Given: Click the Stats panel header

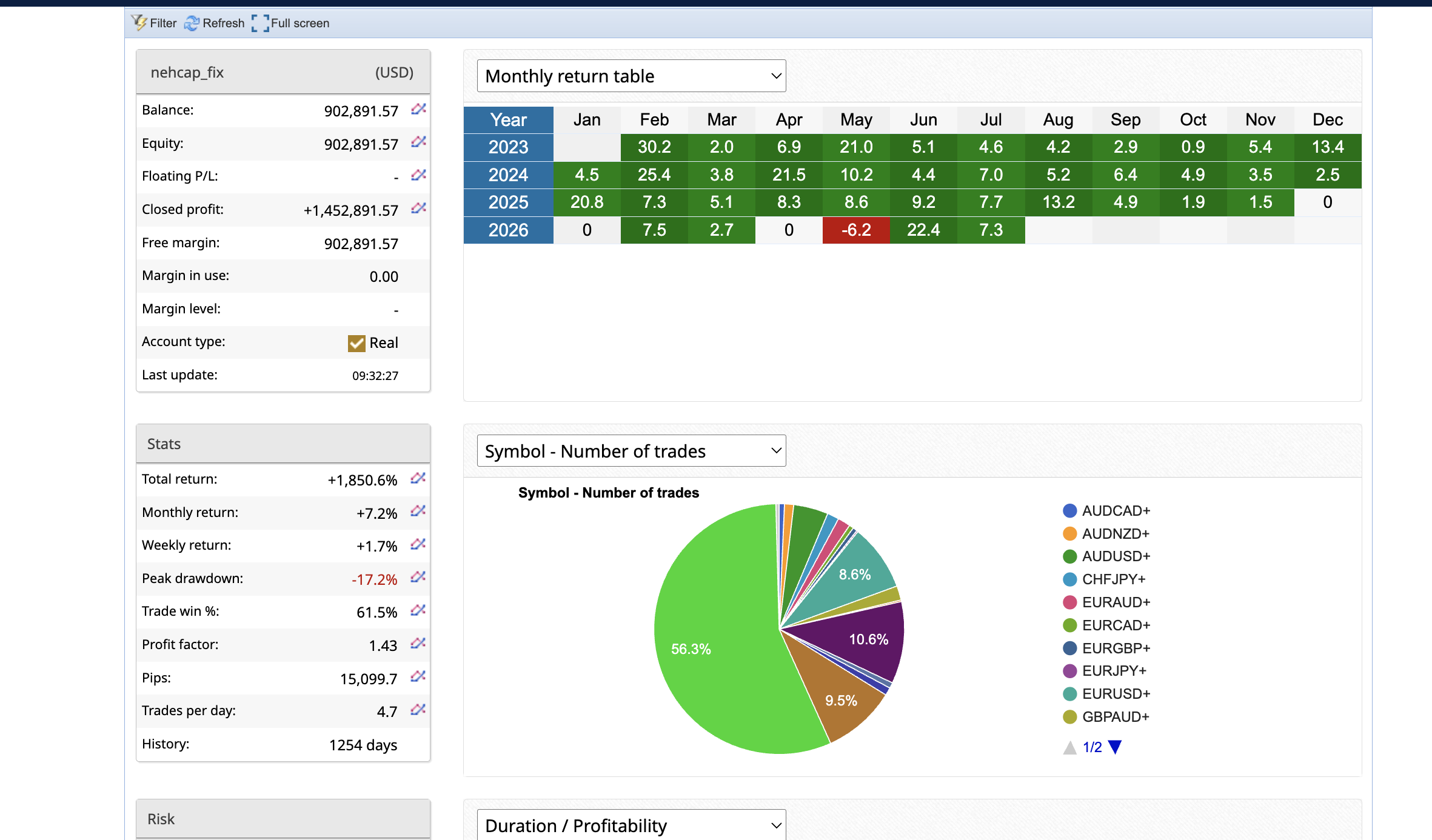Looking at the screenshot, I should (x=283, y=444).
